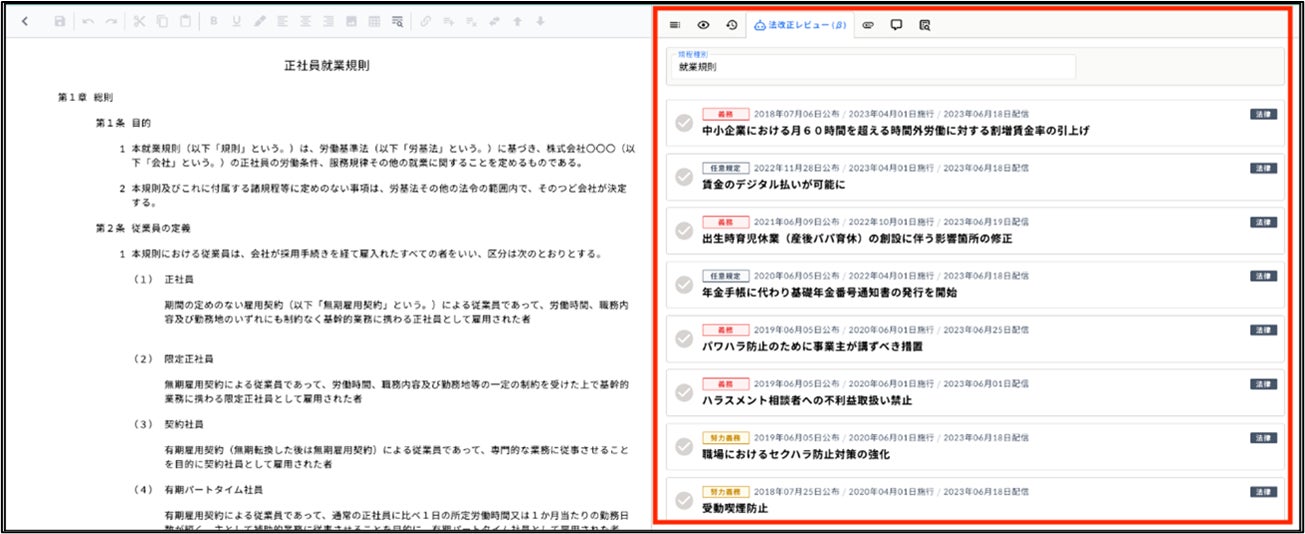Screen dimensions: 1305x534
Task: Open 職場におけるセクハラ防止対策の強化 title
Action: 796,455
